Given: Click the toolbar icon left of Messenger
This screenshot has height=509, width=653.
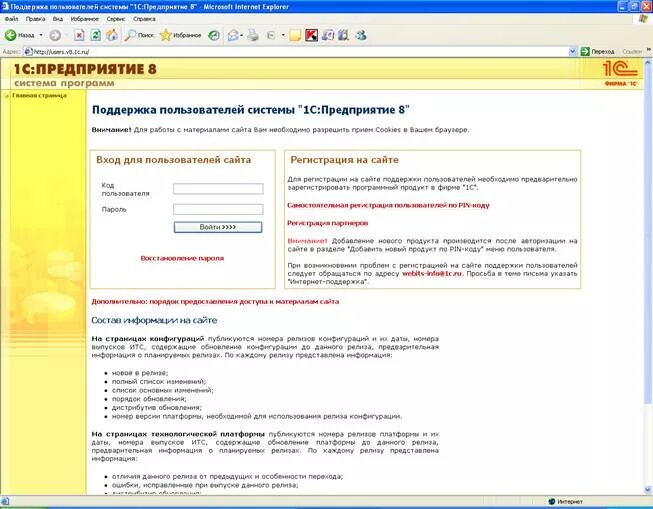Looking at the screenshot, I should pyautogui.click(x=344, y=35).
